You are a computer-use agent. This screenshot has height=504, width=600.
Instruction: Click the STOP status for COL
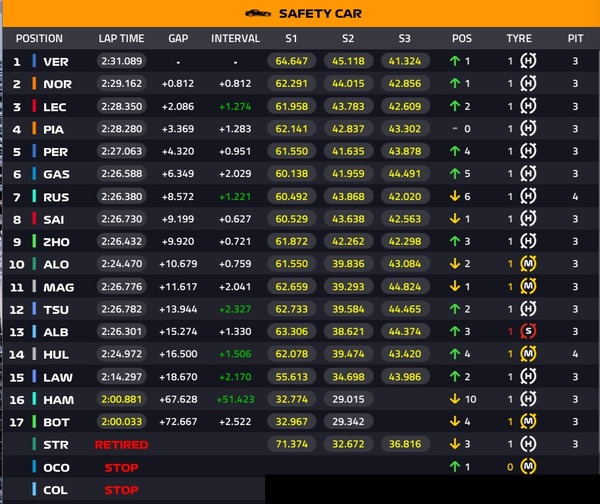coord(121,490)
